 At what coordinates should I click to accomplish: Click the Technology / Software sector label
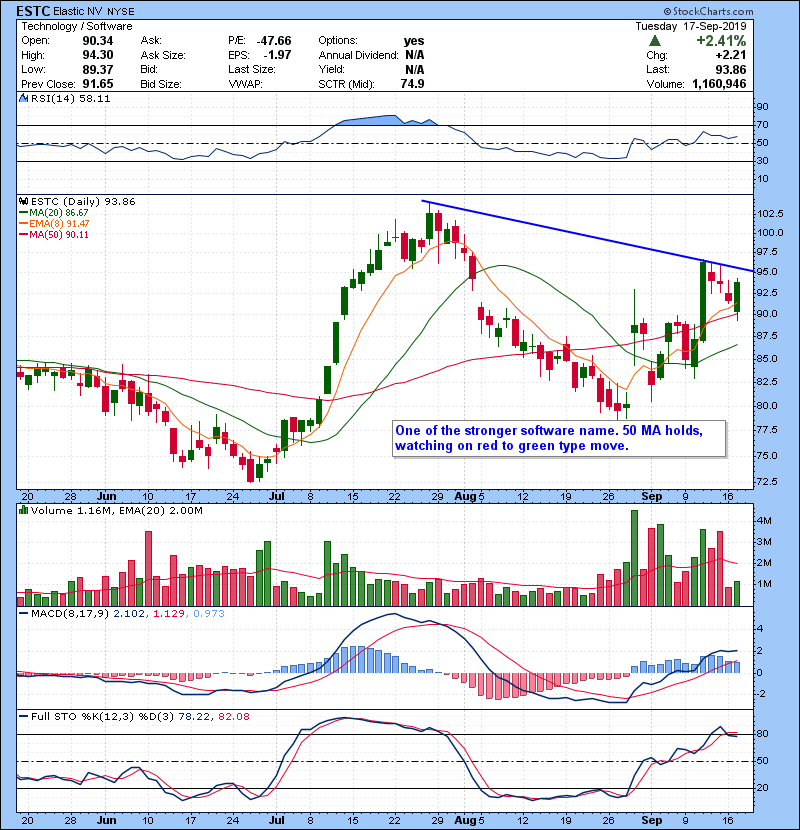[x=77, y=26]
